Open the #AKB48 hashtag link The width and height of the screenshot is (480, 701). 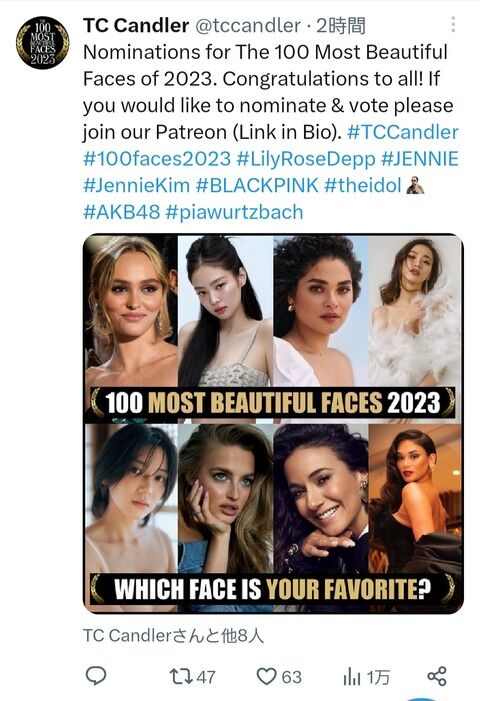[x=121, y=211]
